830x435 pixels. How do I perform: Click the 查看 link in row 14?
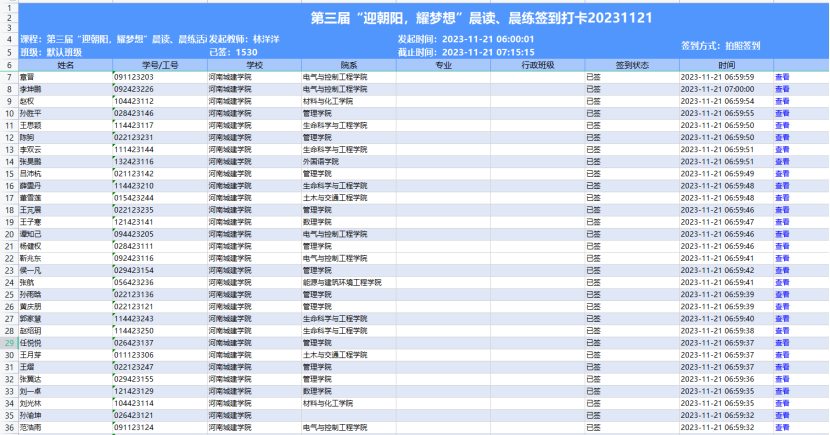click(782, 161)
